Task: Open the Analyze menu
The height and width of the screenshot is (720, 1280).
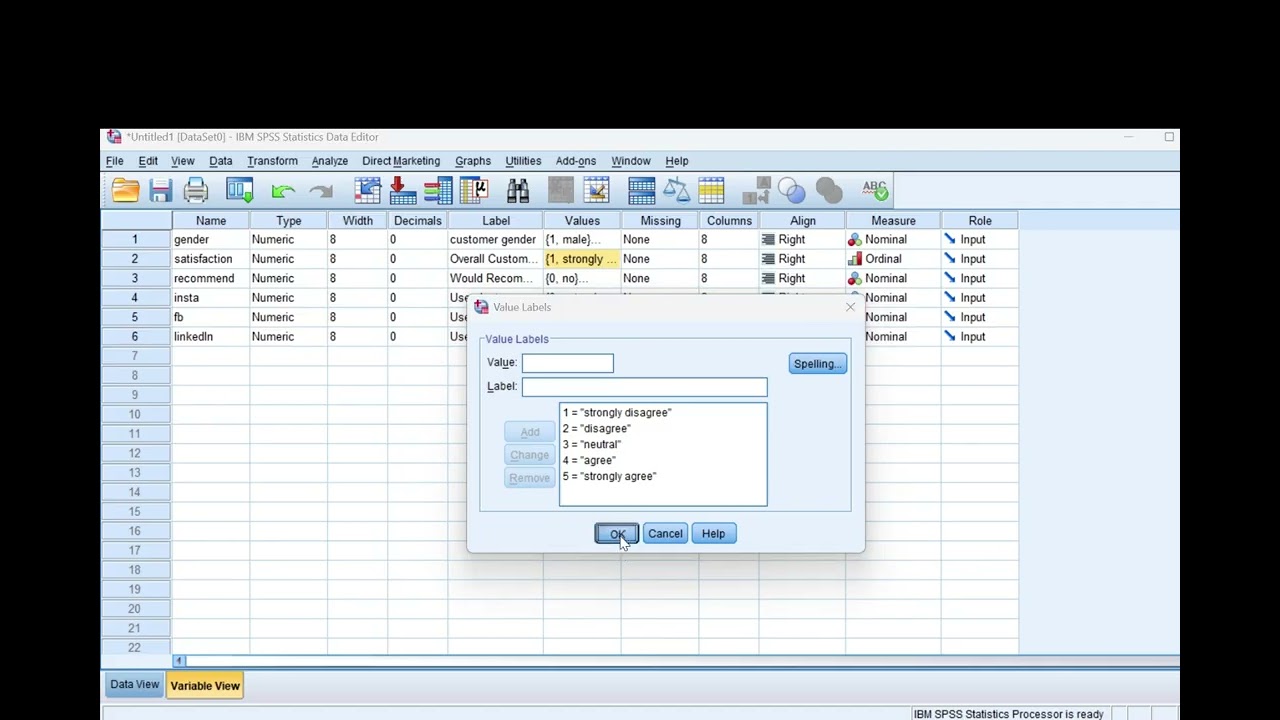Action: tap(329, 161)
